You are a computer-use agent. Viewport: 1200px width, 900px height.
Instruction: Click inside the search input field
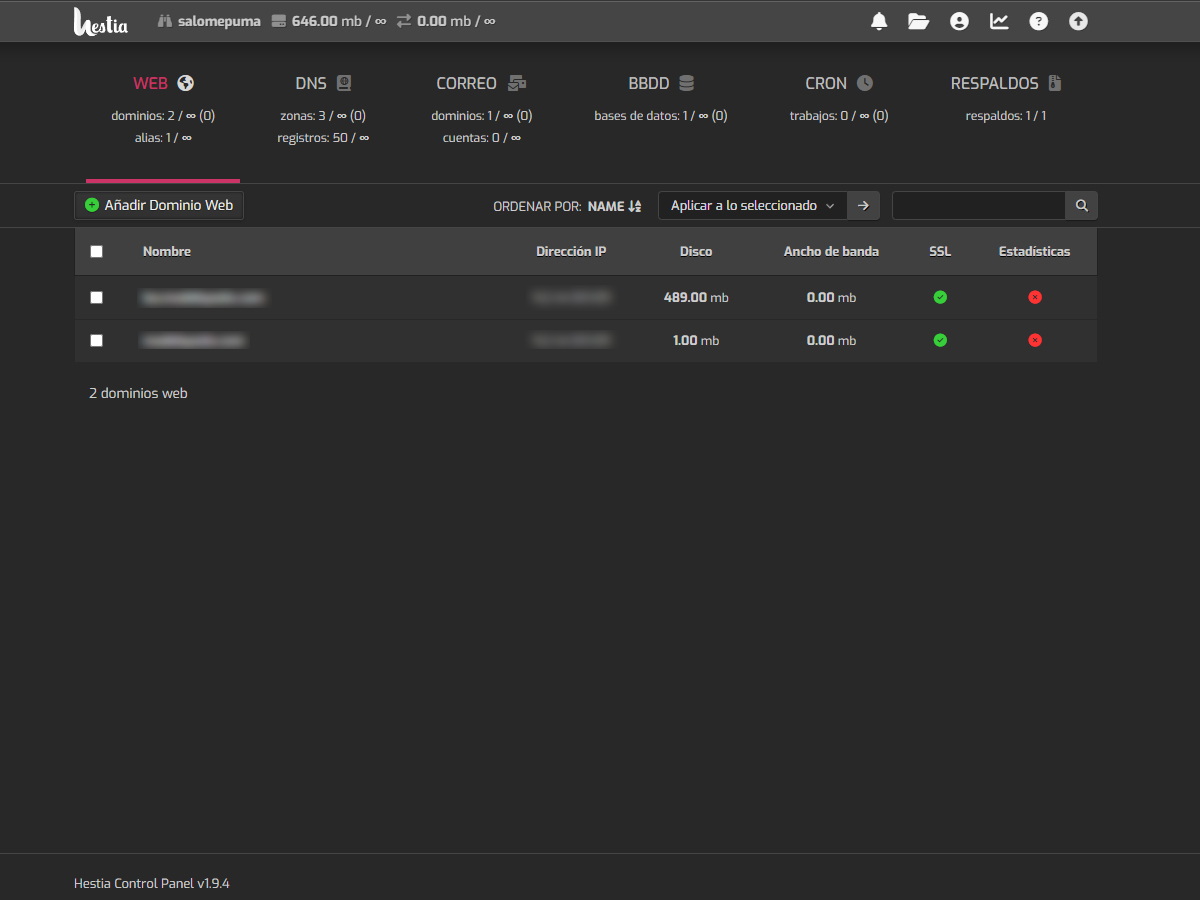pyautogui.click(x=978, y=205)
